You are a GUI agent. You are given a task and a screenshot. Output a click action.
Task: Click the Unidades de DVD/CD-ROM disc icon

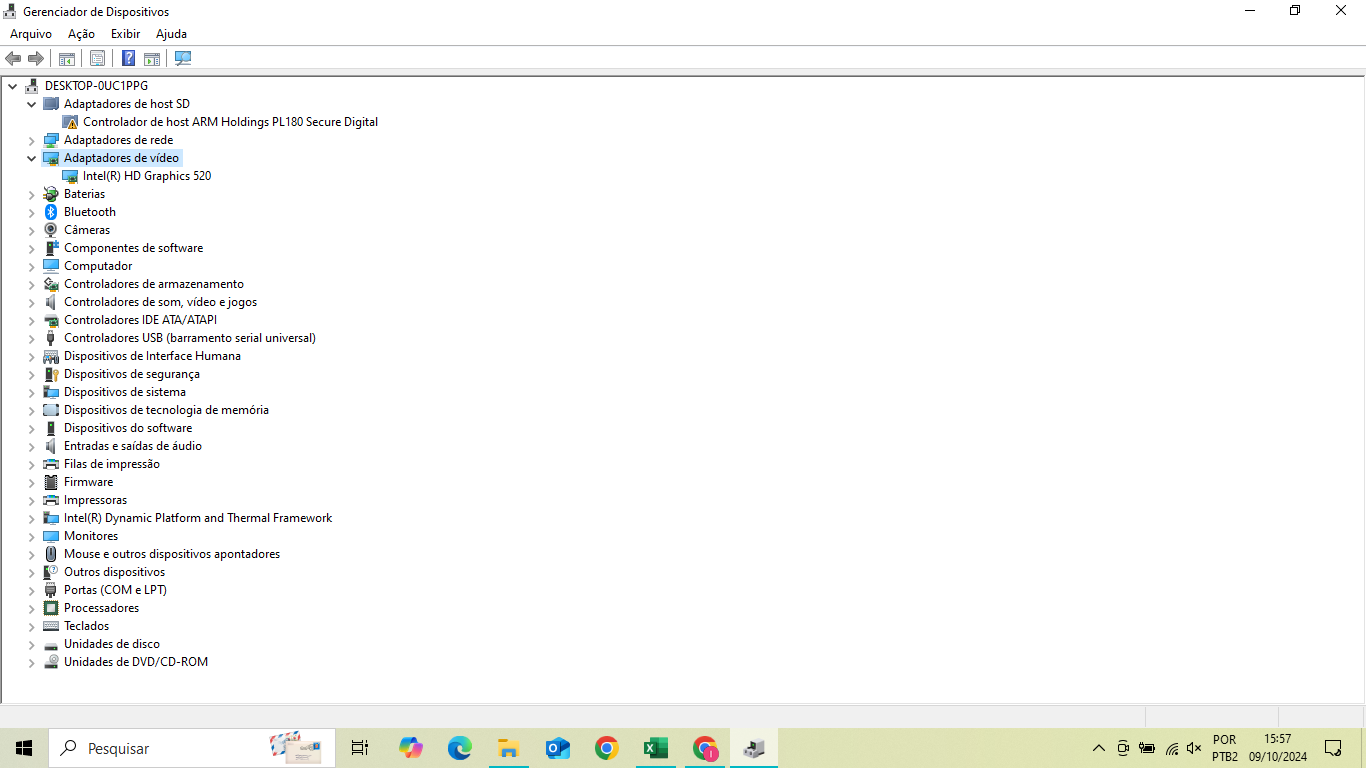51,662
